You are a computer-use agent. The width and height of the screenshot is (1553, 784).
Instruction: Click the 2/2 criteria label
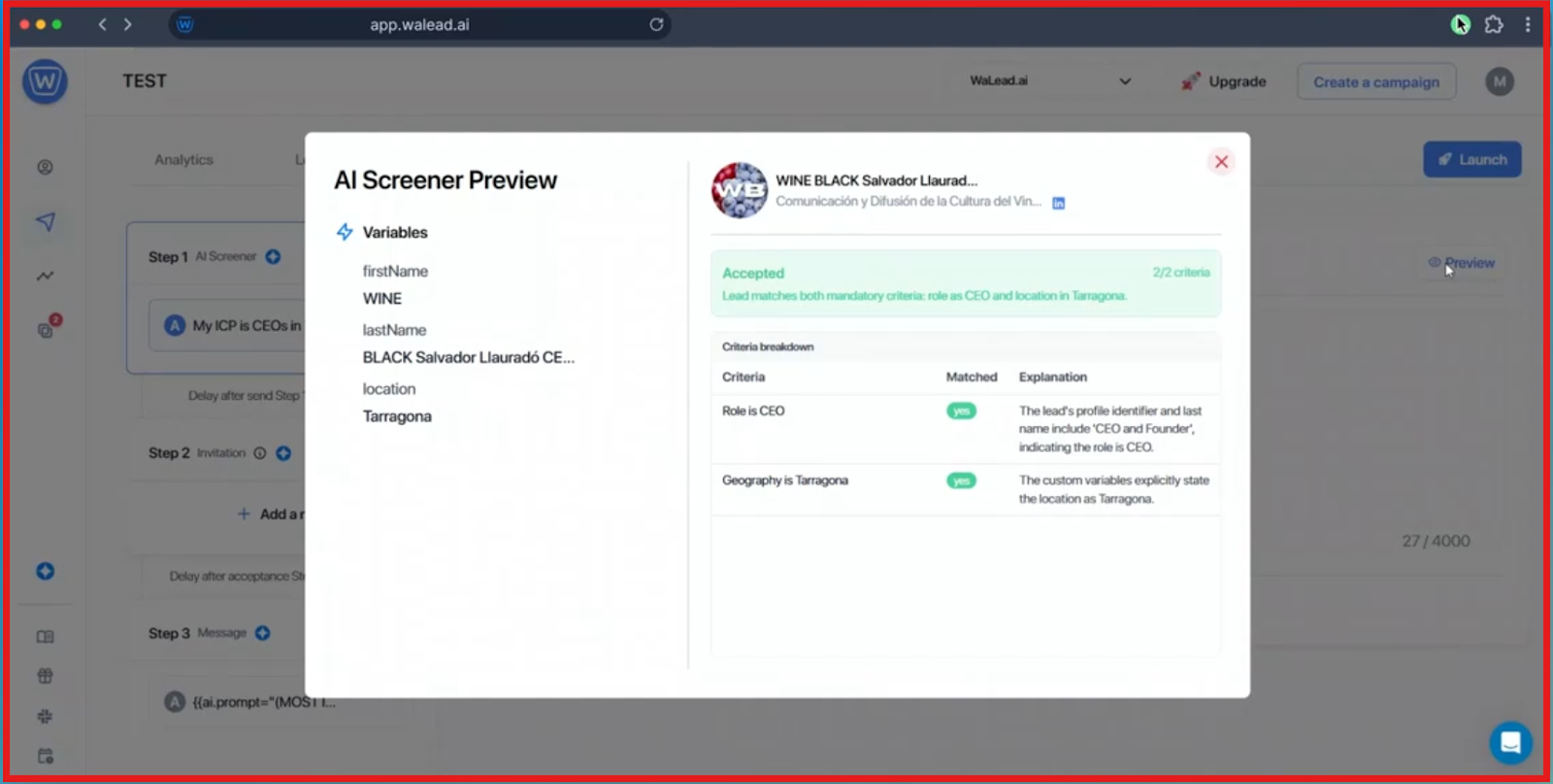pos(1181,273)
